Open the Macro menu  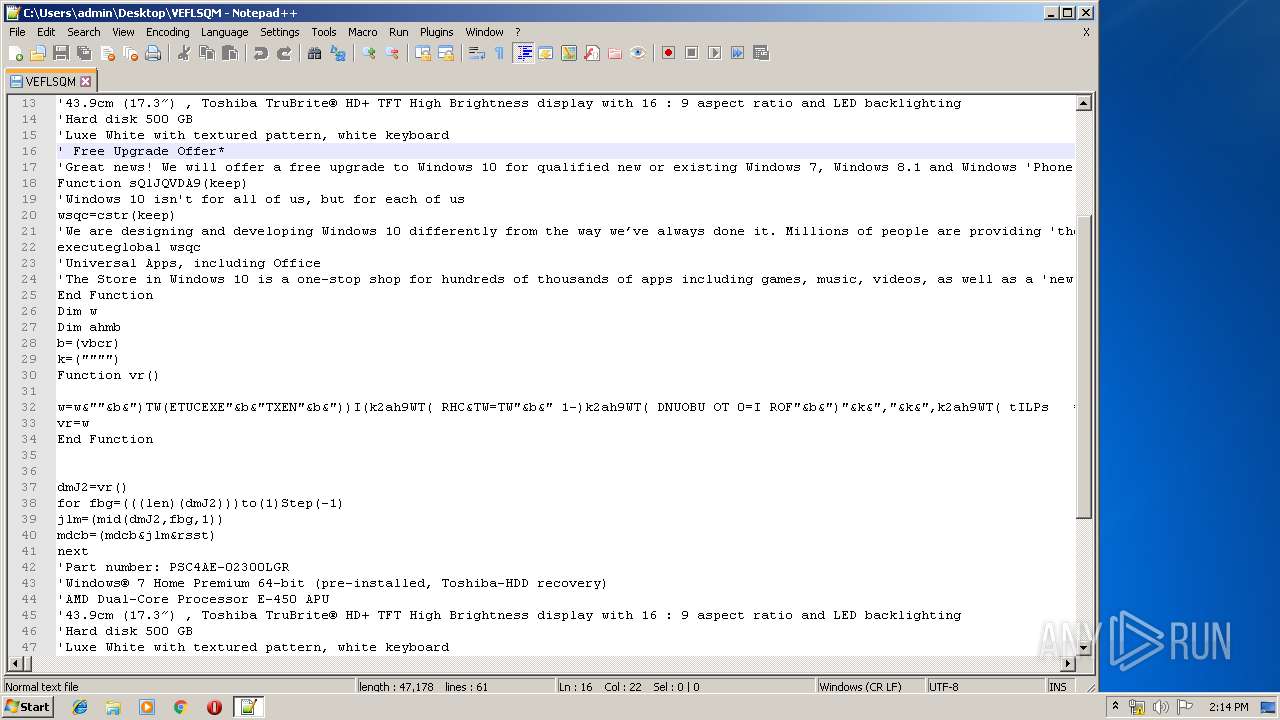(362, 32)
